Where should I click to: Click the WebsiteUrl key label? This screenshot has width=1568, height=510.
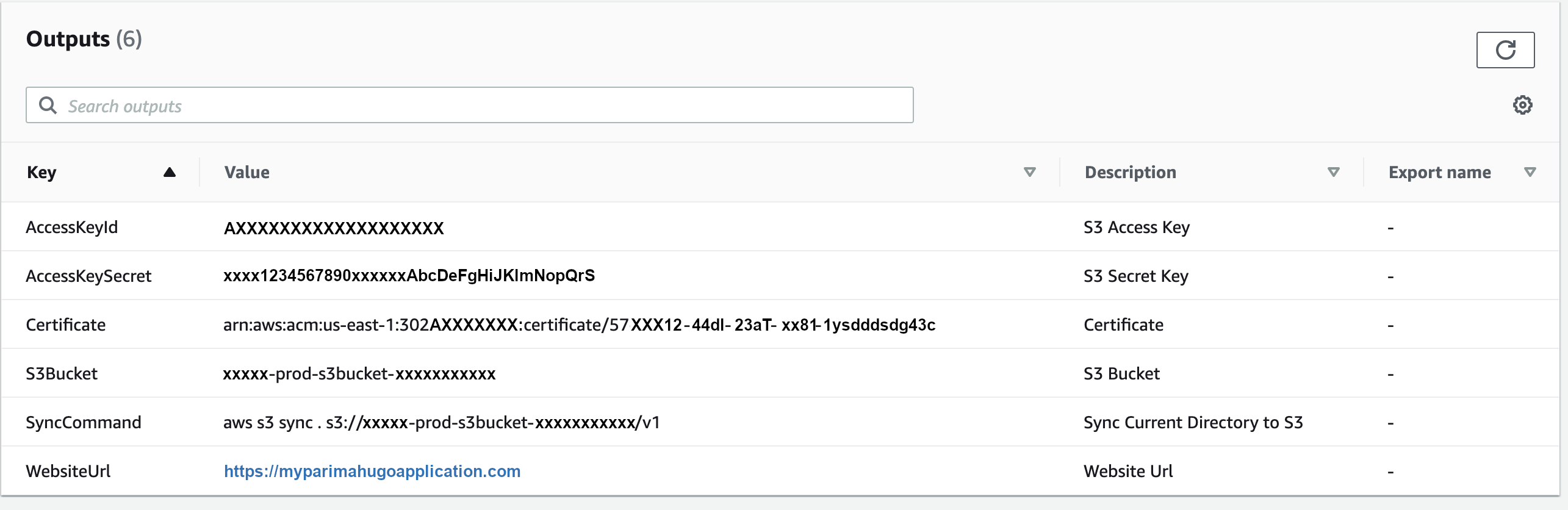click(68, 471)
